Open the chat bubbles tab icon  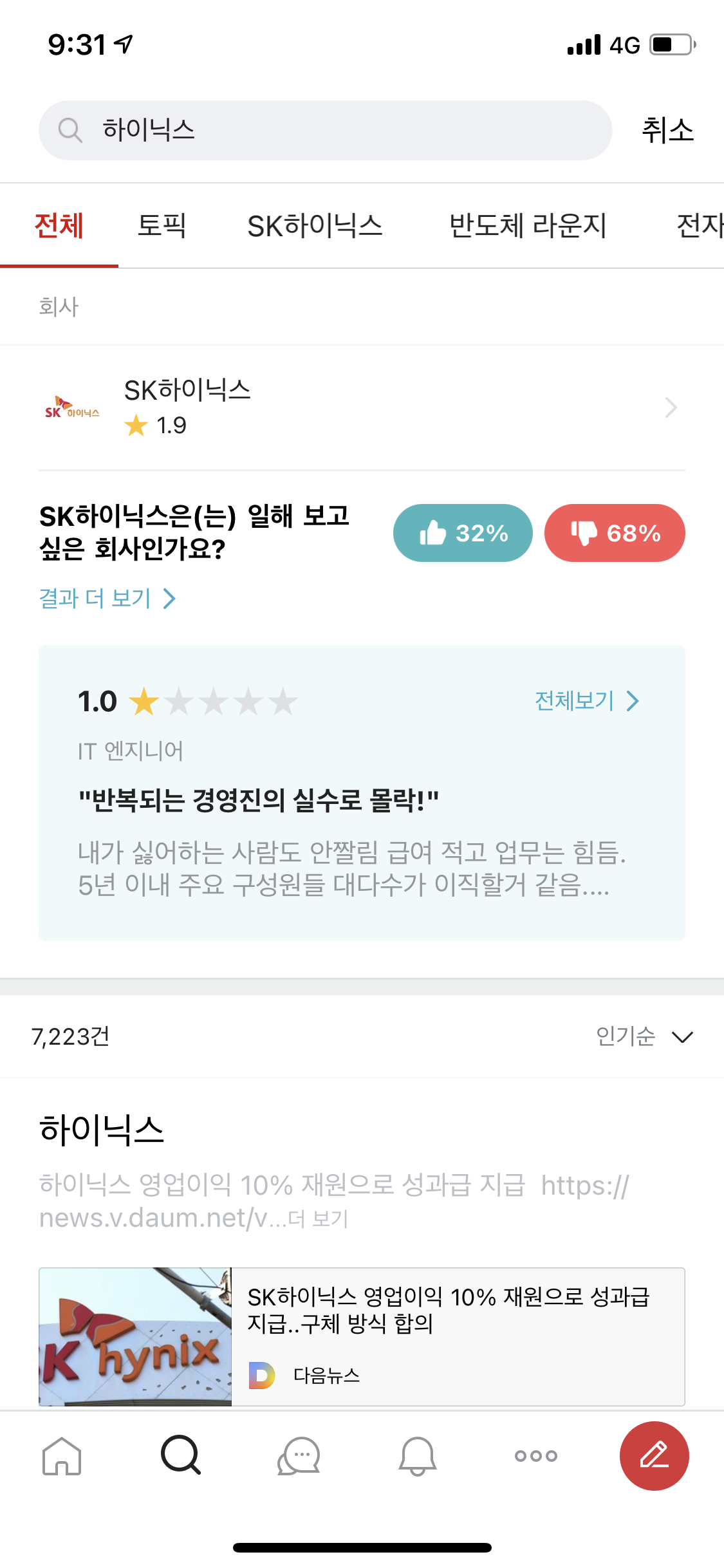tap(299, 1455)
